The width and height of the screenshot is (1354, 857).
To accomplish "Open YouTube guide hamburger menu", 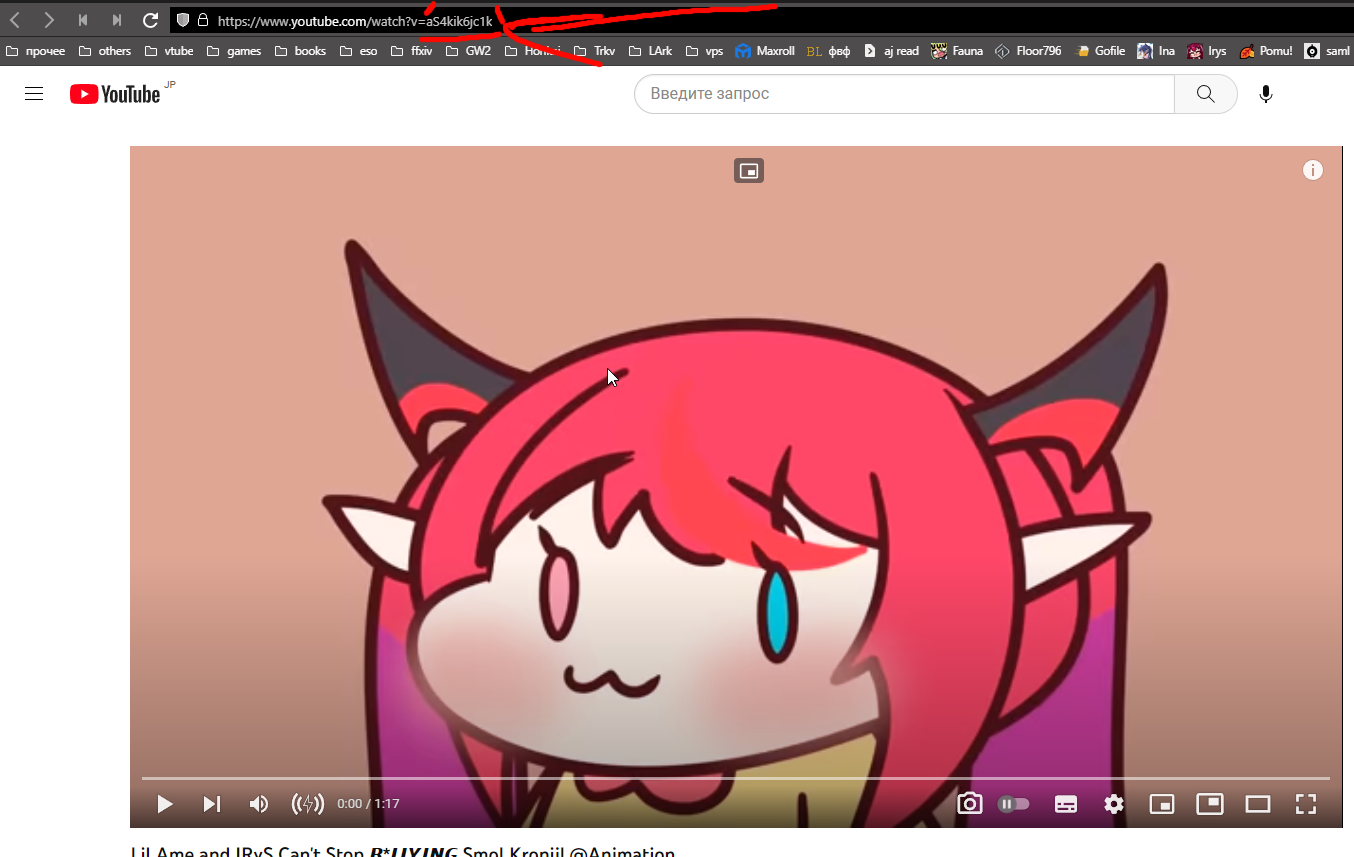I will pos(34,94).
